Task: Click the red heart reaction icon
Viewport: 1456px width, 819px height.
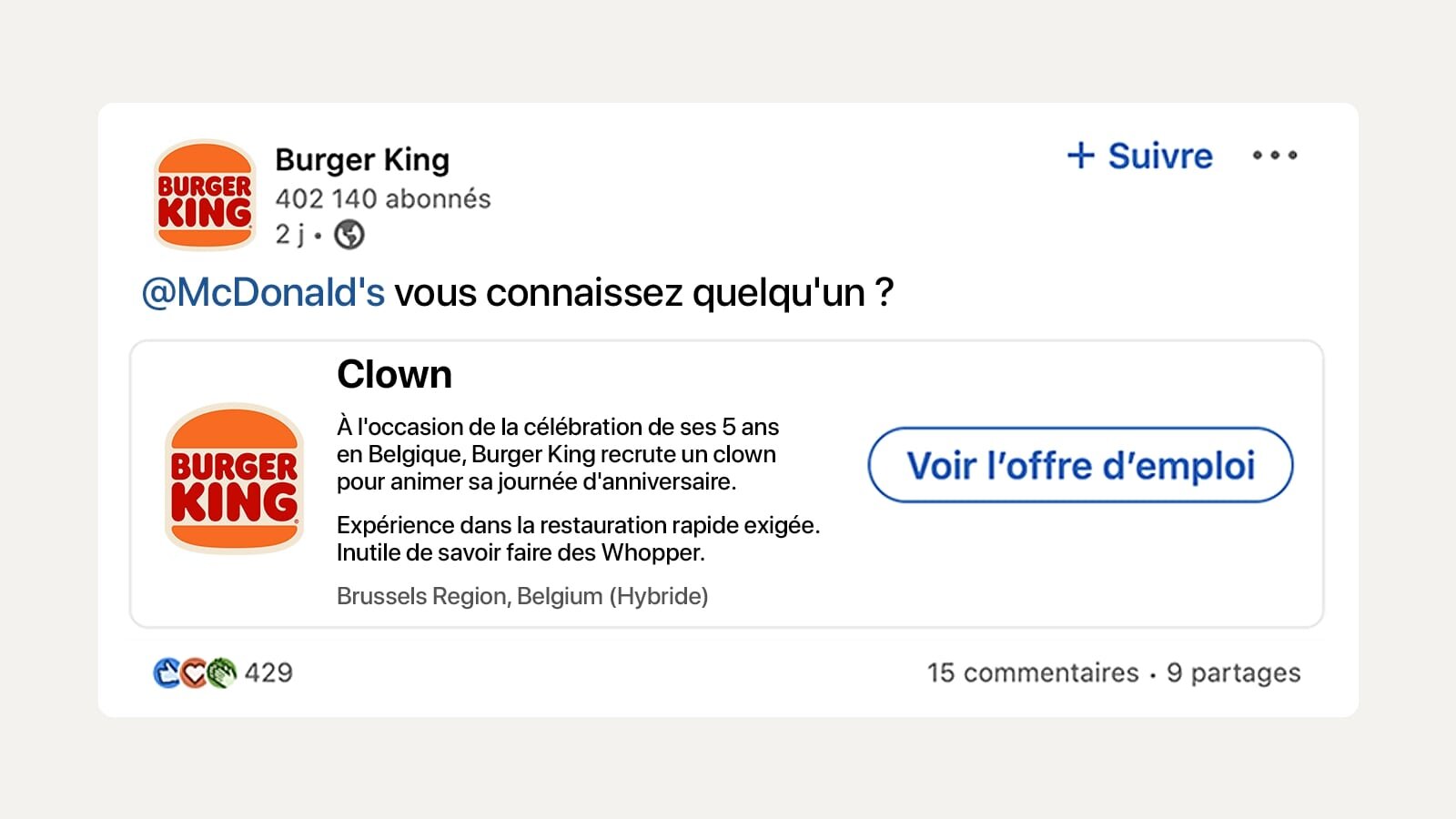Action: (x=194, y=672)
